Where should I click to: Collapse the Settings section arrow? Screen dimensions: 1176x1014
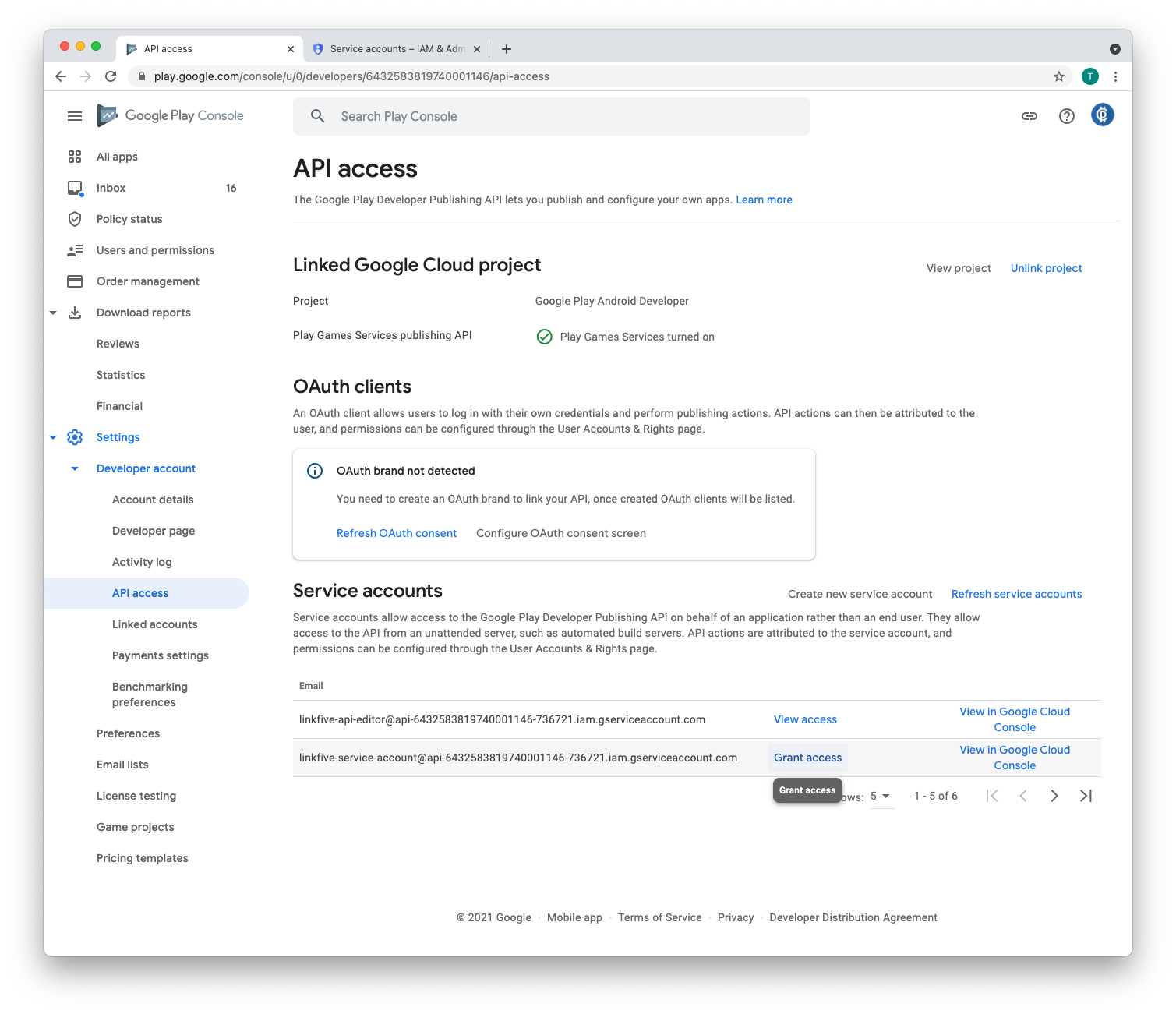click(53, 437)
